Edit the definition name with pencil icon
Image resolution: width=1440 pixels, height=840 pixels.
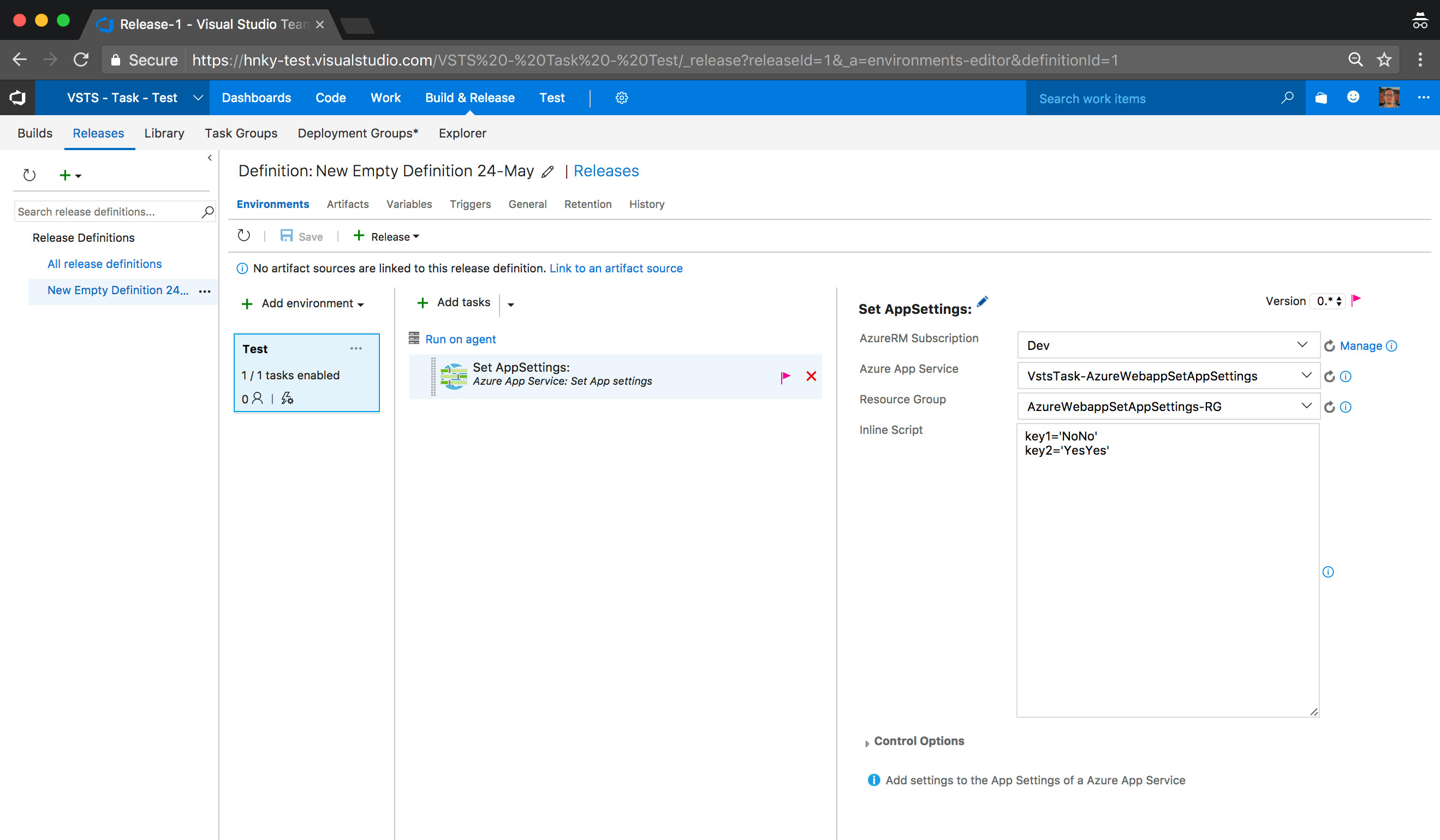pos(548,172)
